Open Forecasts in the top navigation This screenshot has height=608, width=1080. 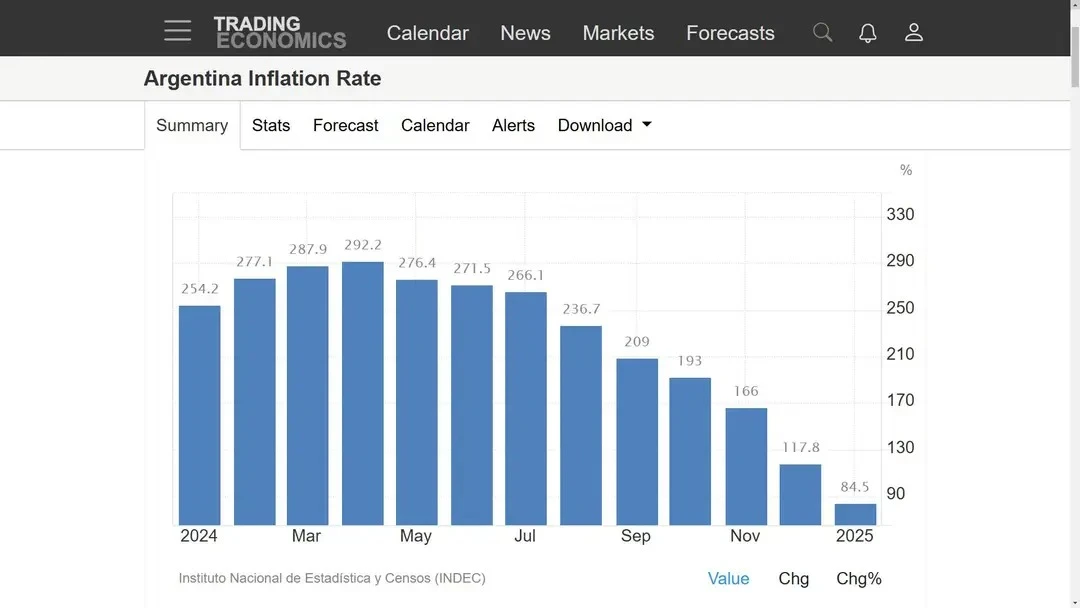[730, 33]
